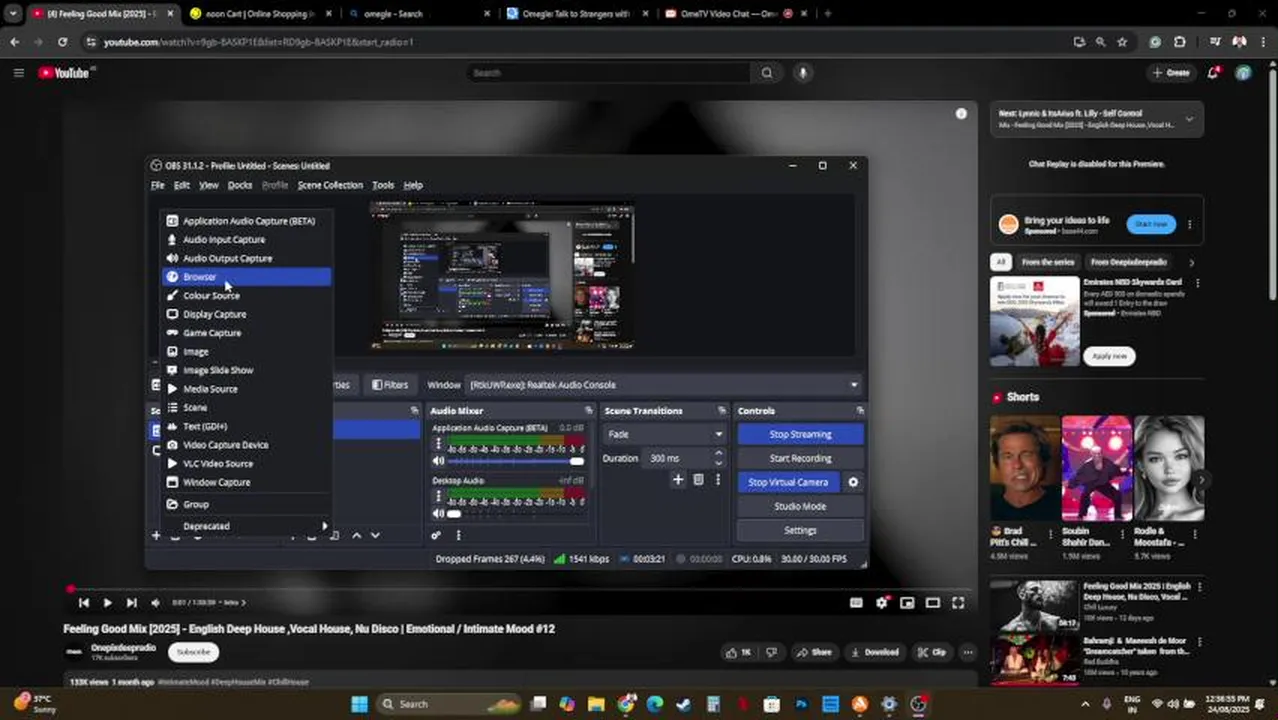Click Start Recording button
1278x720 pixels.
pos(800,458)
